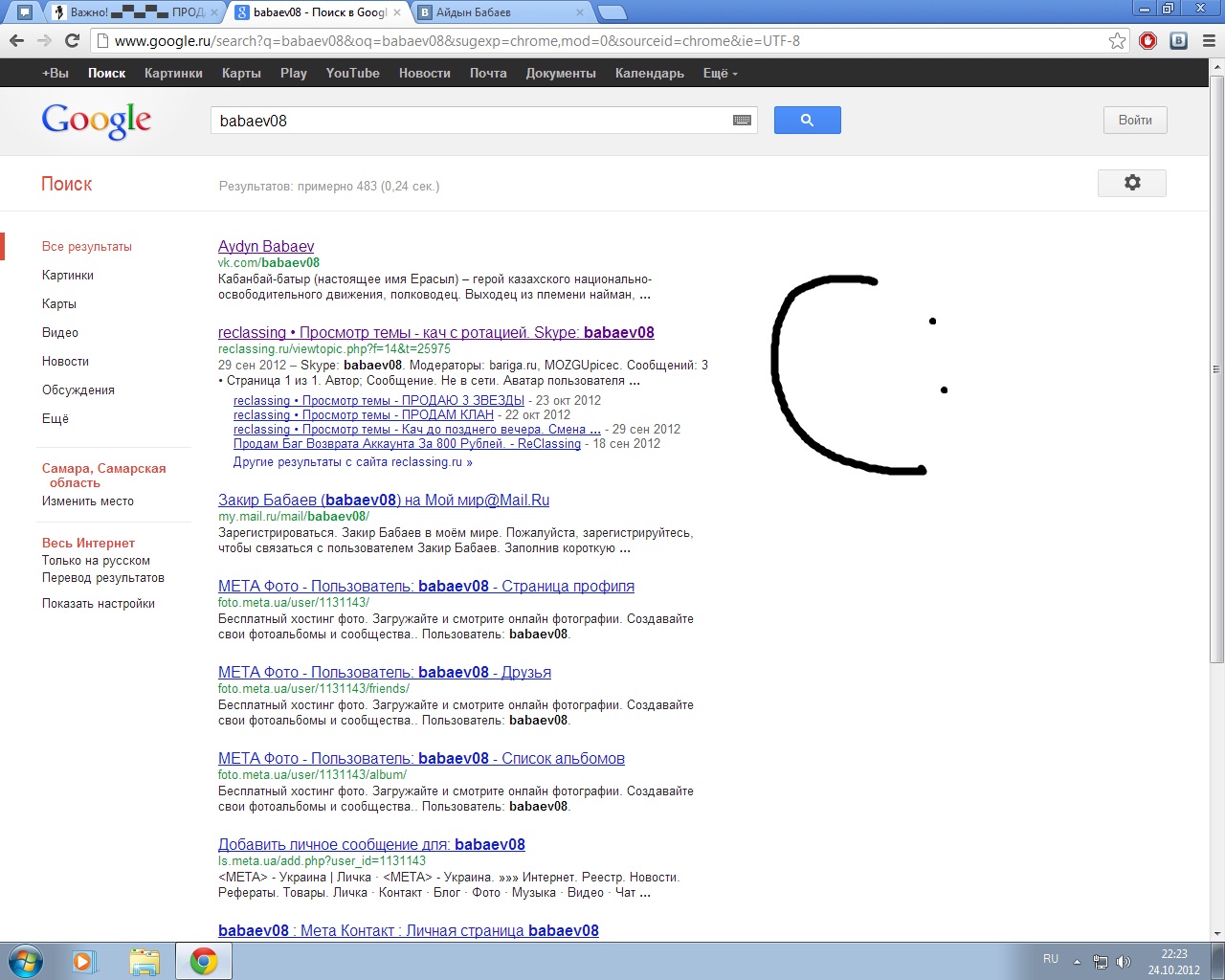1225x980 pixels.
Task: Open the Chrome menu icon
Action: pos(1208,40)
